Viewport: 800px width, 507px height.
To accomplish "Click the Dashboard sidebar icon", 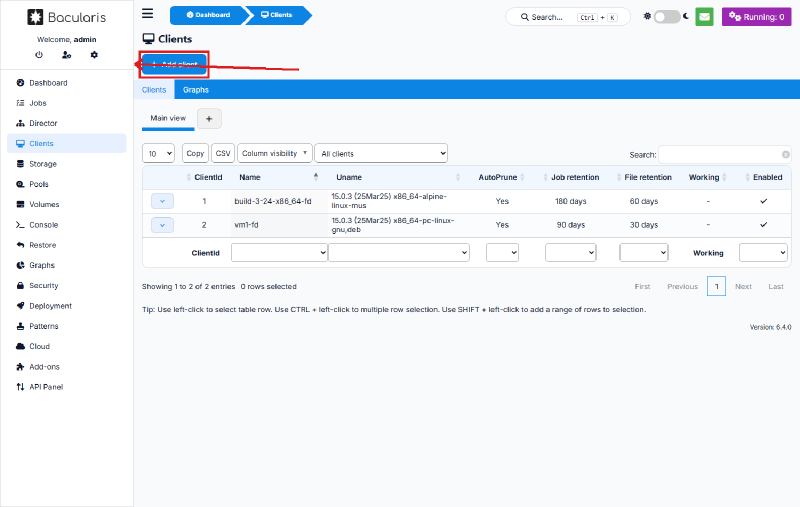I will (x=20, y=83).
